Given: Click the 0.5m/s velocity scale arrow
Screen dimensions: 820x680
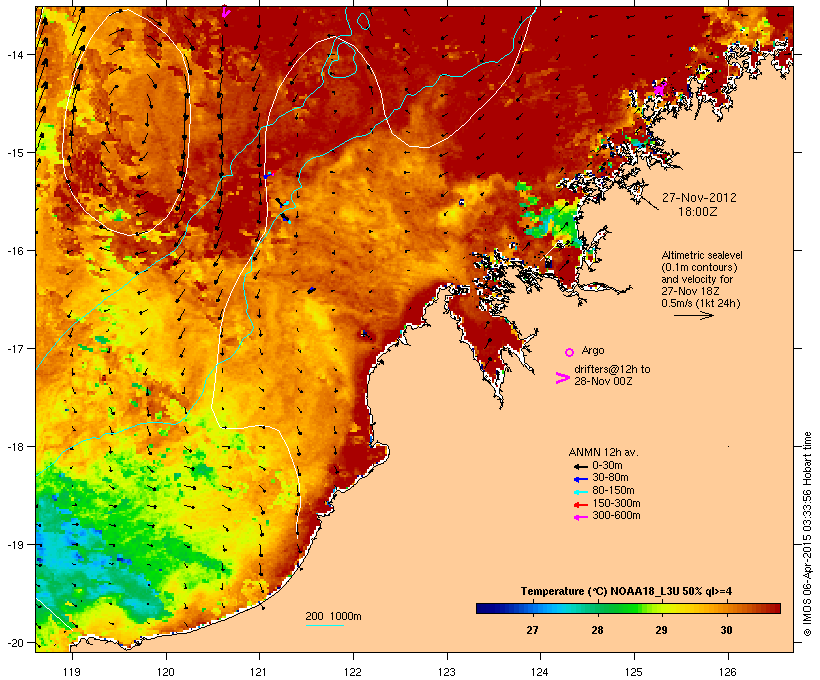Looking at the screenshot, I should 694,315.
